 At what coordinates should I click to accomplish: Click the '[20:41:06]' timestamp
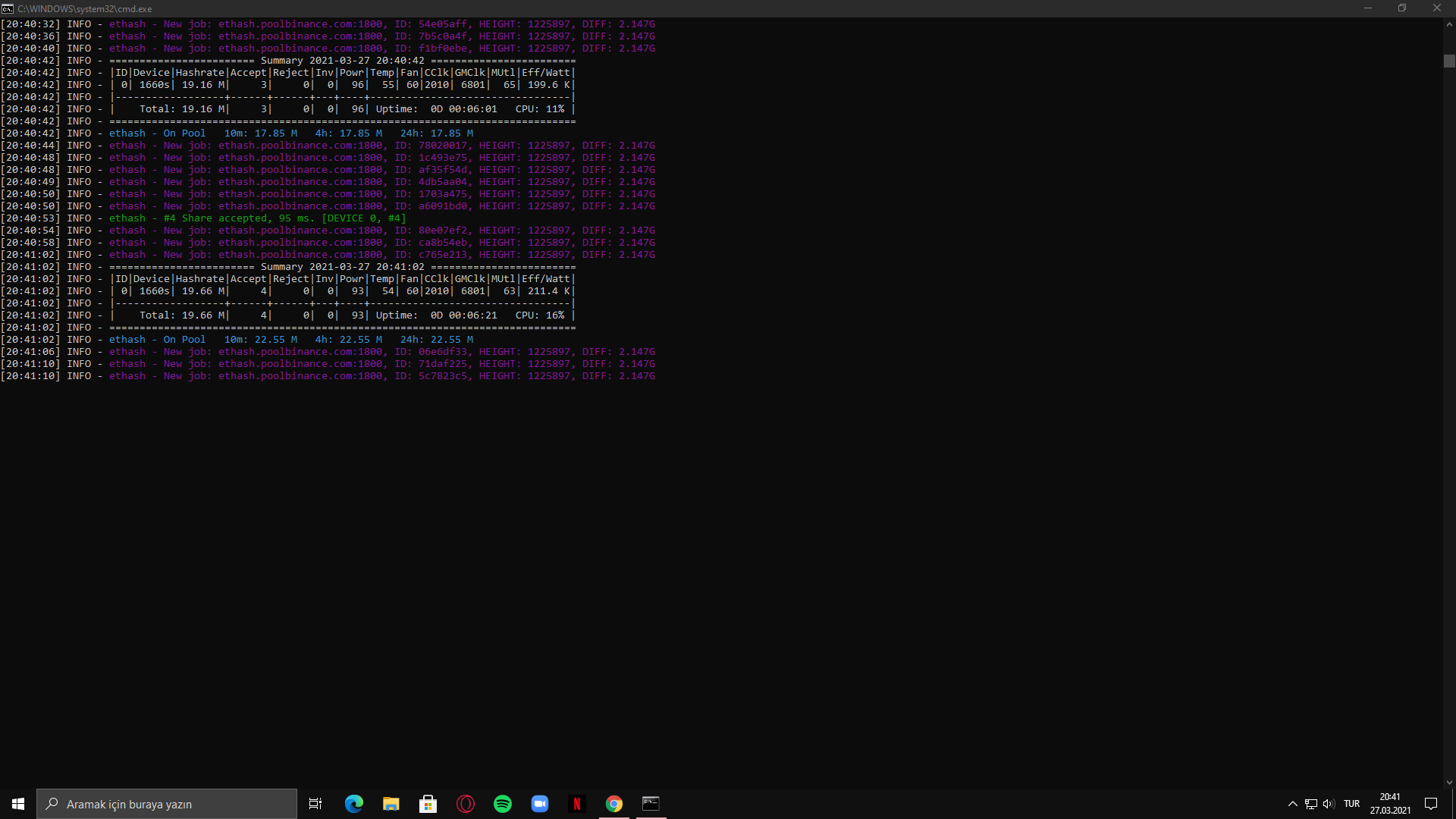(30, 352)
